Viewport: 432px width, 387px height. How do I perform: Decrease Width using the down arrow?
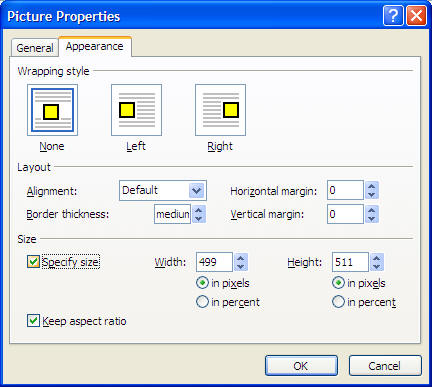pyautogui.click(x=241, y=267)
